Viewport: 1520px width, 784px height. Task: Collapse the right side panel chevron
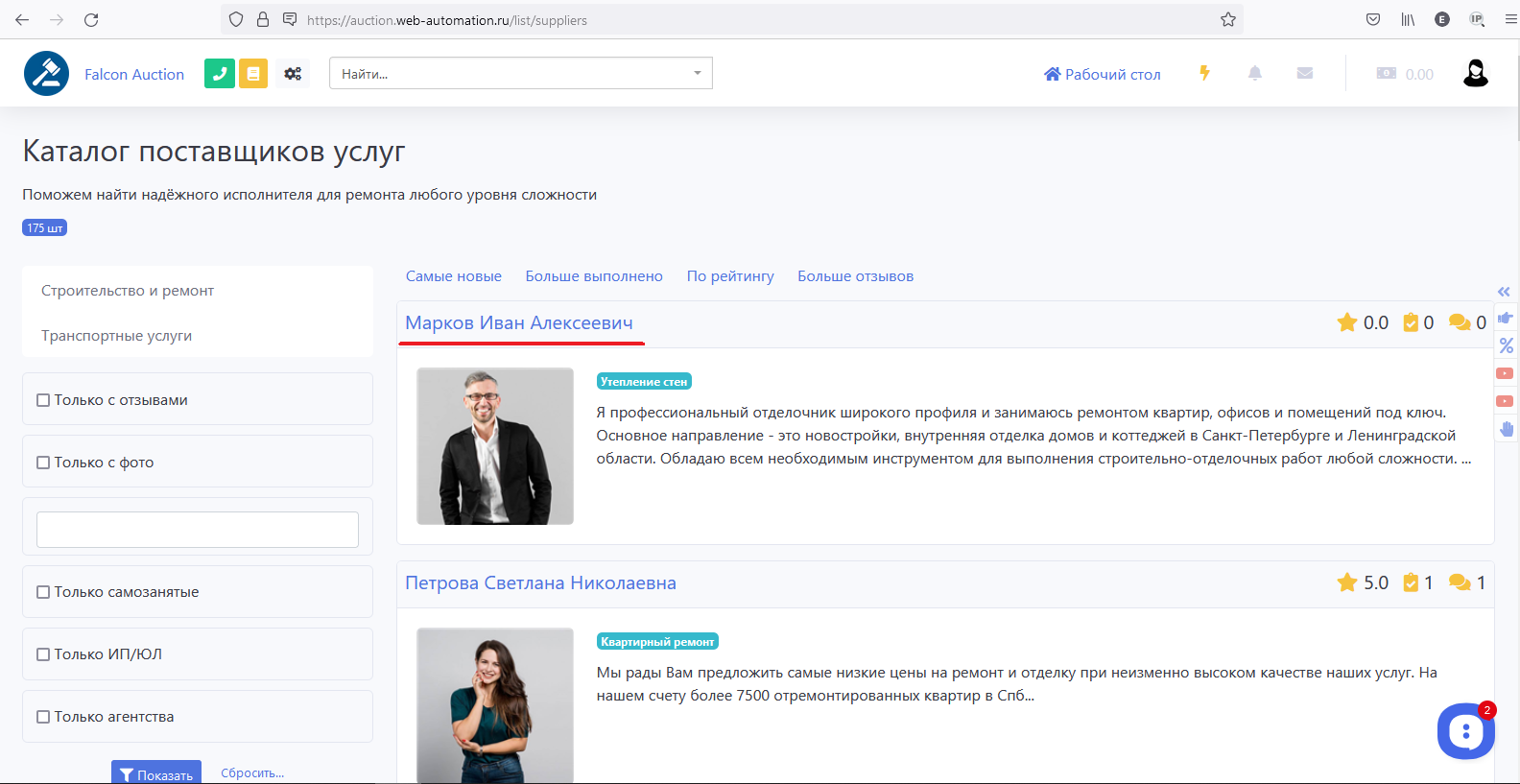[x=1504, y=292]
